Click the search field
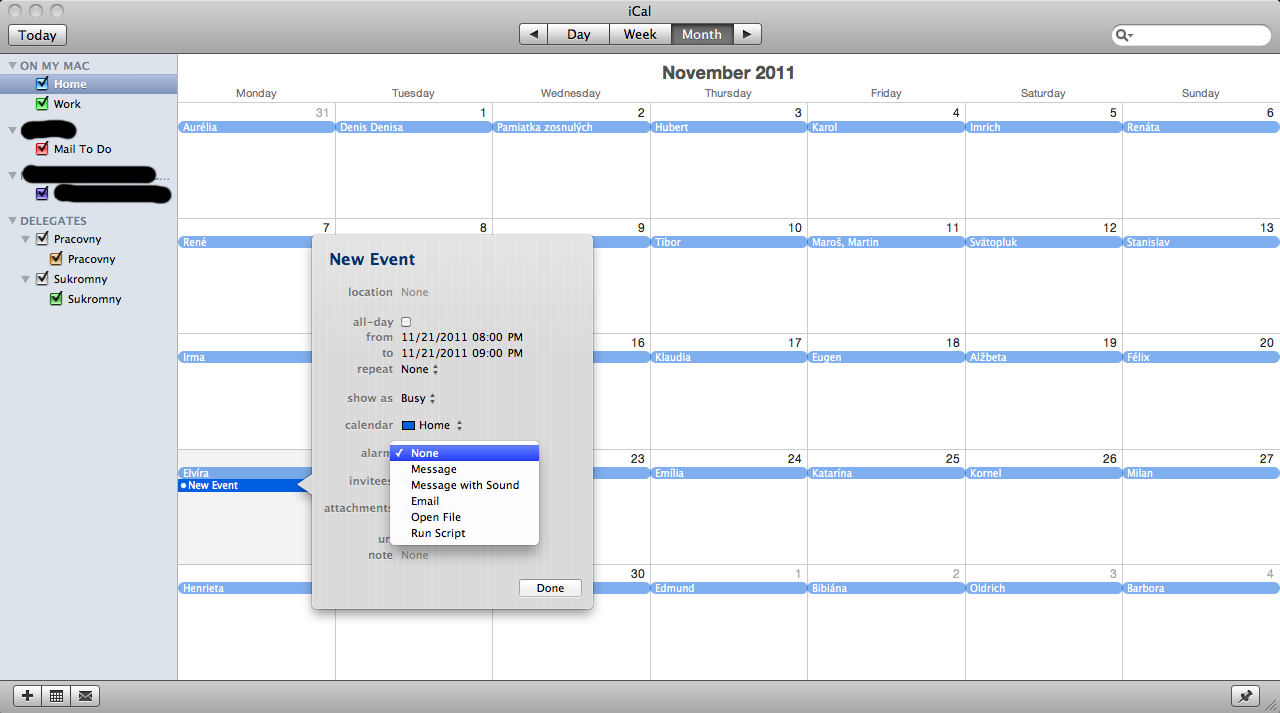The width and height of the screenshot is (1280, 713). tap(1191, 35)
